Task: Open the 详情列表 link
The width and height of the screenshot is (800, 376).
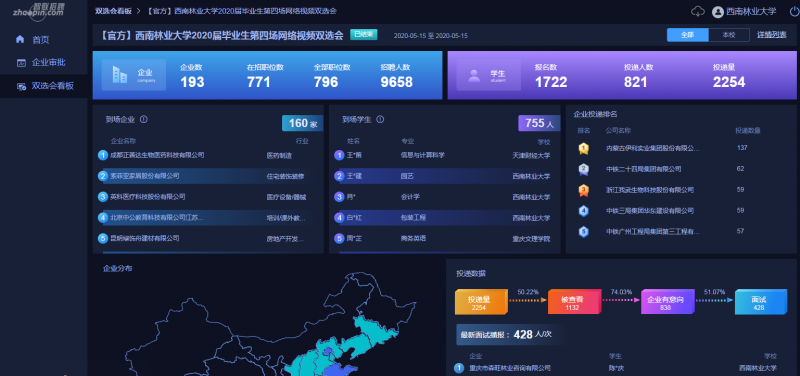Action: click(x=771, y=35)
